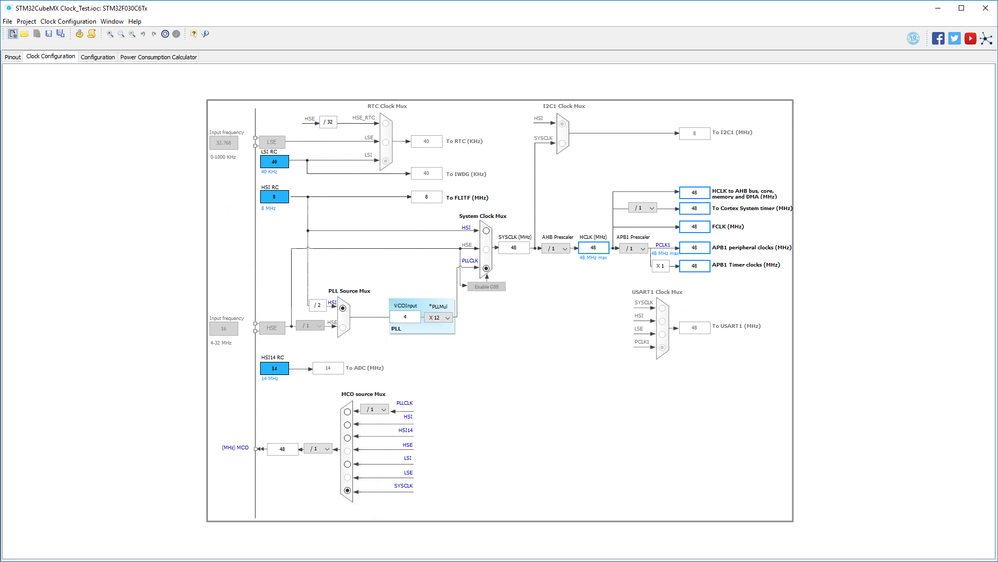
Task: Open the Facebook icon link
Action: pyautogui.click(x=938, y=38)
